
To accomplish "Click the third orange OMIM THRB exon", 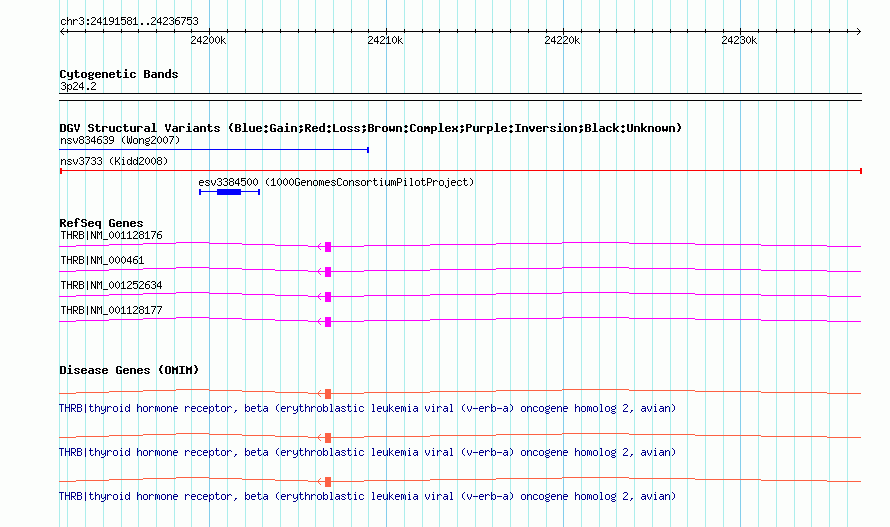I will click(328, 482).
